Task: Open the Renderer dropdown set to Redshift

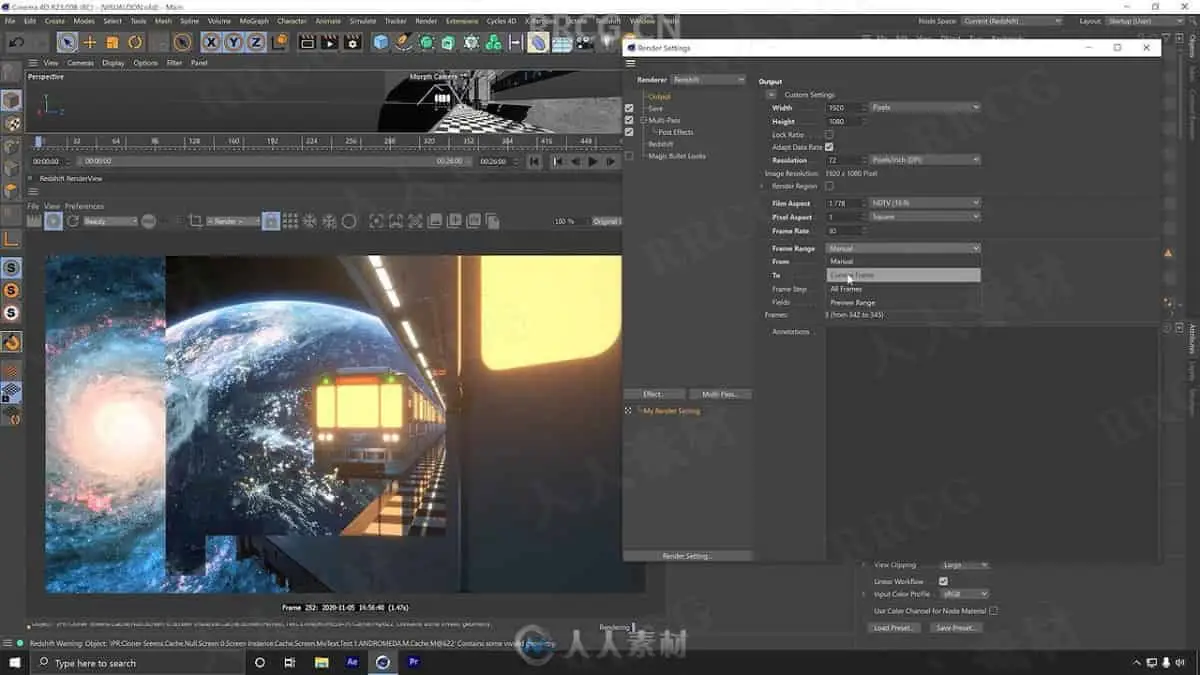Action: point(708,80)
